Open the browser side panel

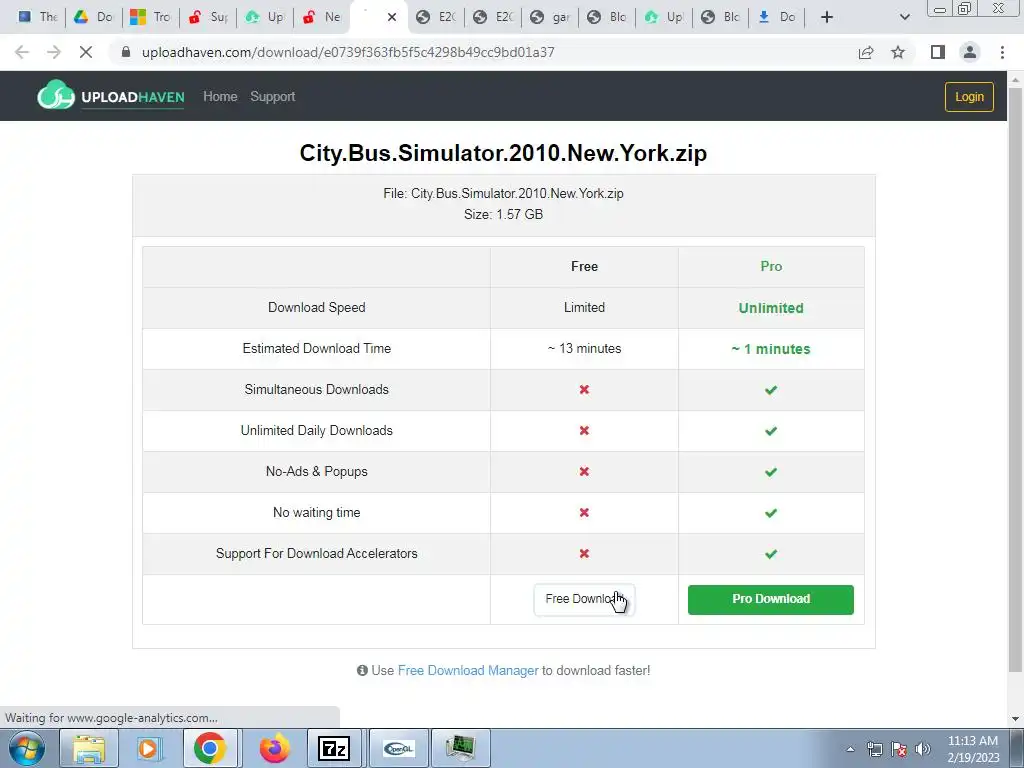[x=938, y=52]
